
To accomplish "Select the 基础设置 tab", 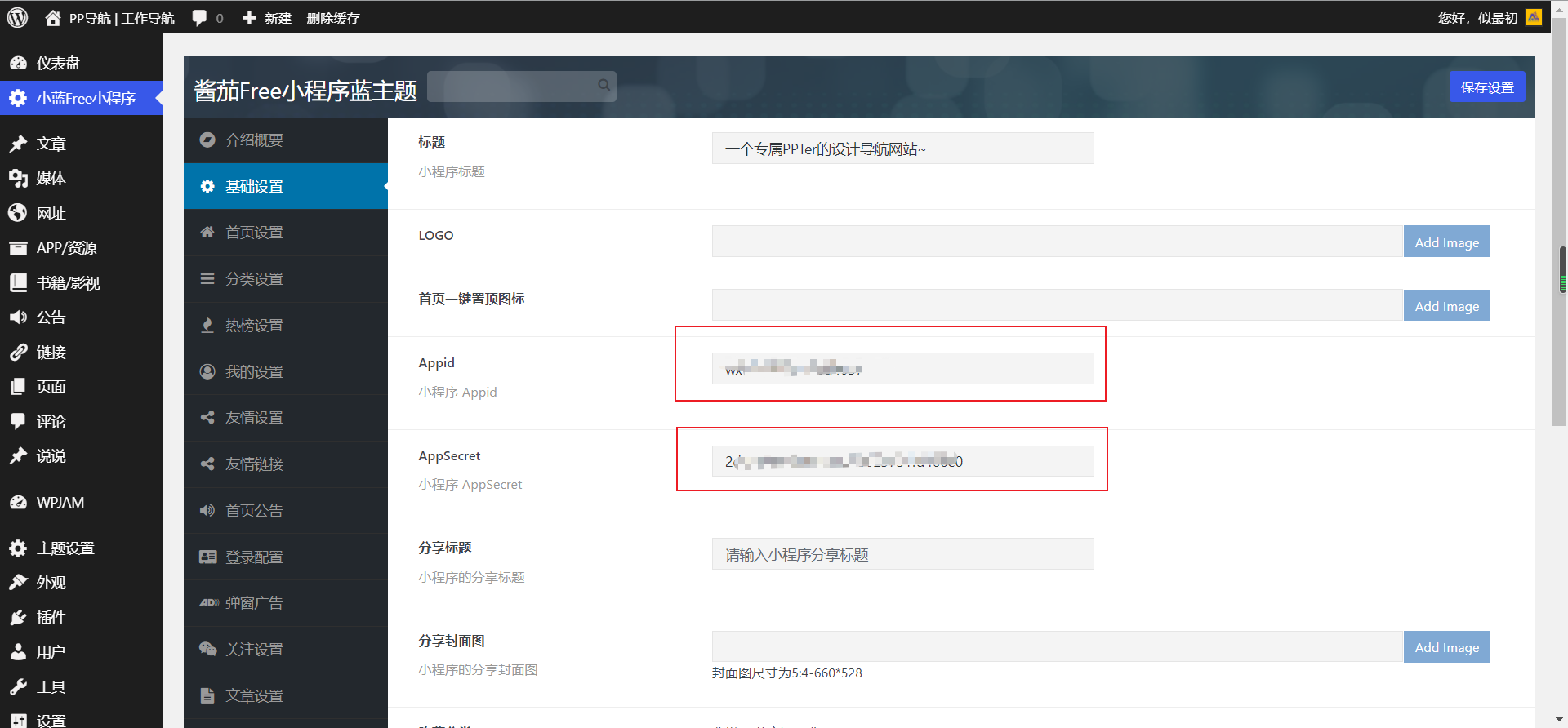I will tap(286, 186).
